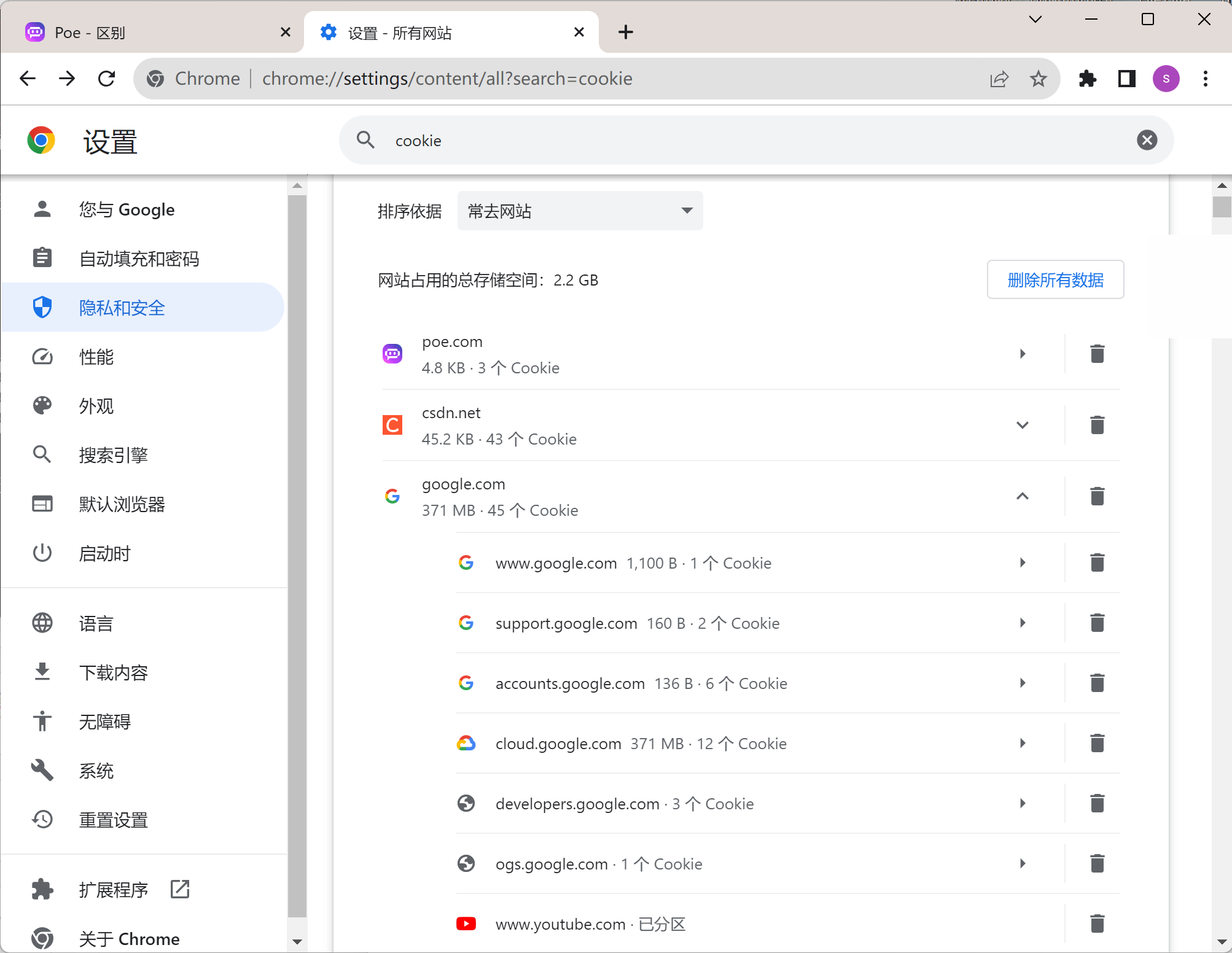This screenshot has height=953, width=1232.
Task: Click the page share icon
Action: click(999, 79)
